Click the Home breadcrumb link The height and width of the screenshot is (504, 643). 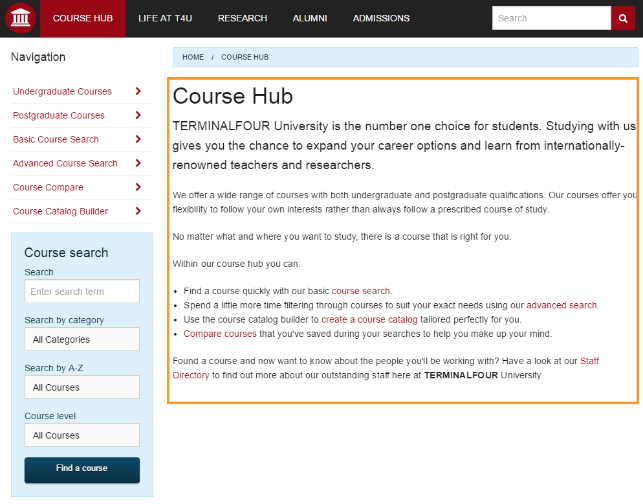tap(193, 57)
